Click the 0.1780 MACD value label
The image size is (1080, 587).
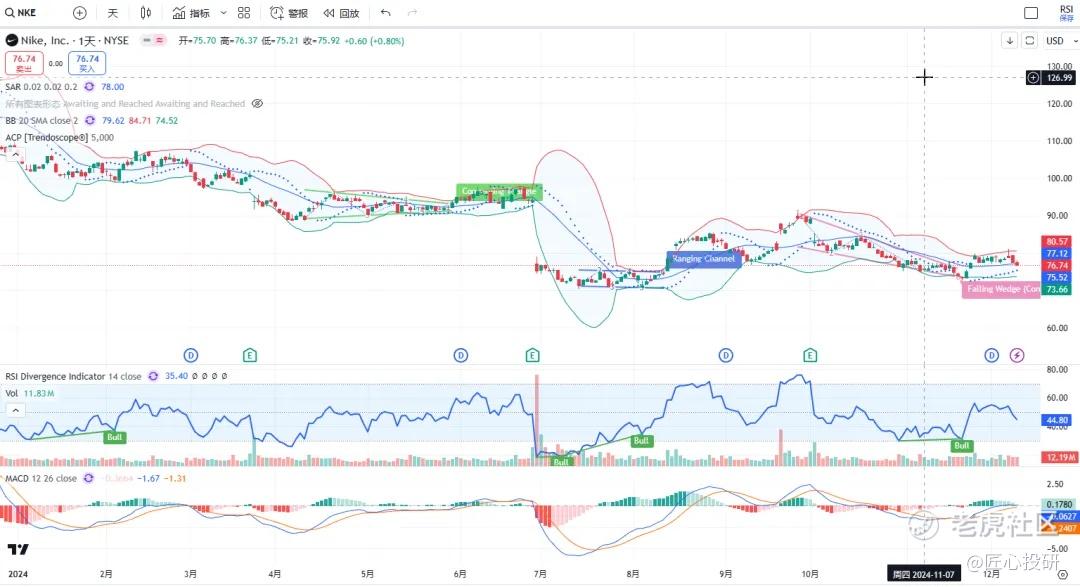click(x=1059, y=504)
